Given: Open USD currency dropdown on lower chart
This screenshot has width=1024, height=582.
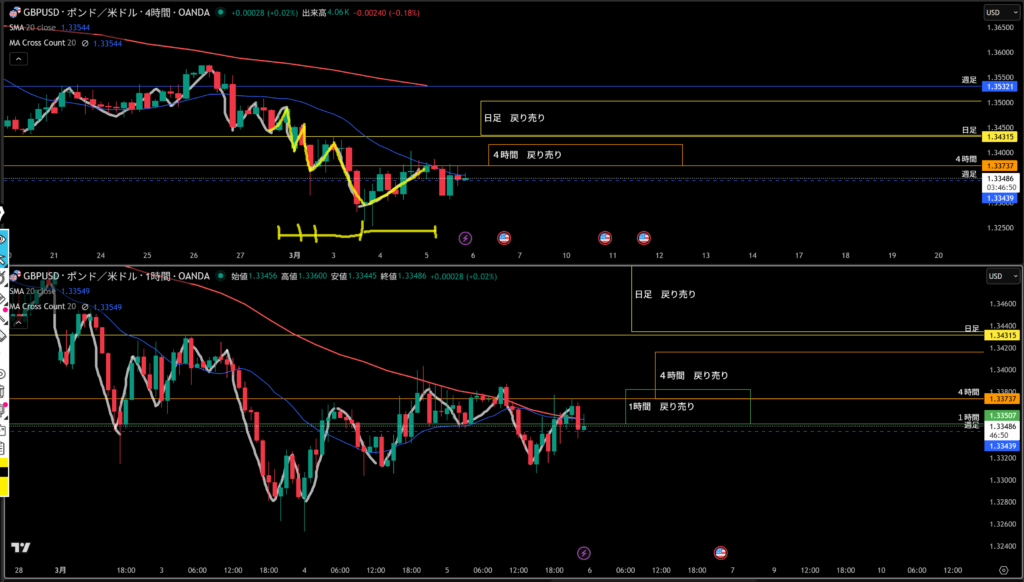Looking at the screenshot, I should [x=994, y=275].
